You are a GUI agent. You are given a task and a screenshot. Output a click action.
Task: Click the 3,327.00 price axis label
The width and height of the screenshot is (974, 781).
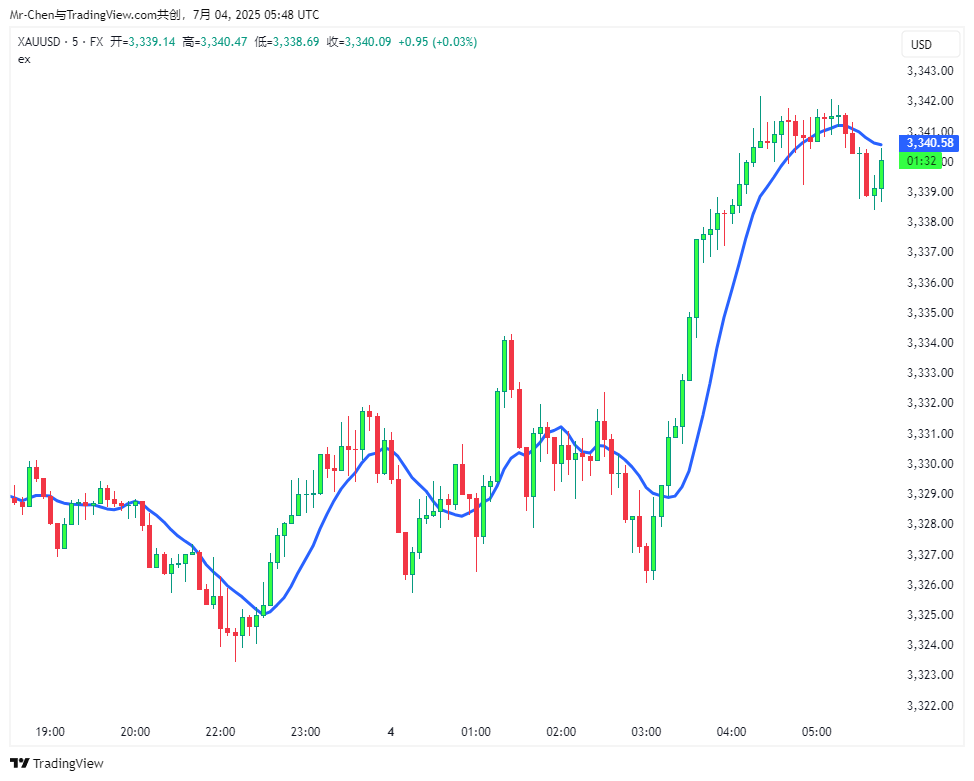pyautogui.click(x=930, y=554)
